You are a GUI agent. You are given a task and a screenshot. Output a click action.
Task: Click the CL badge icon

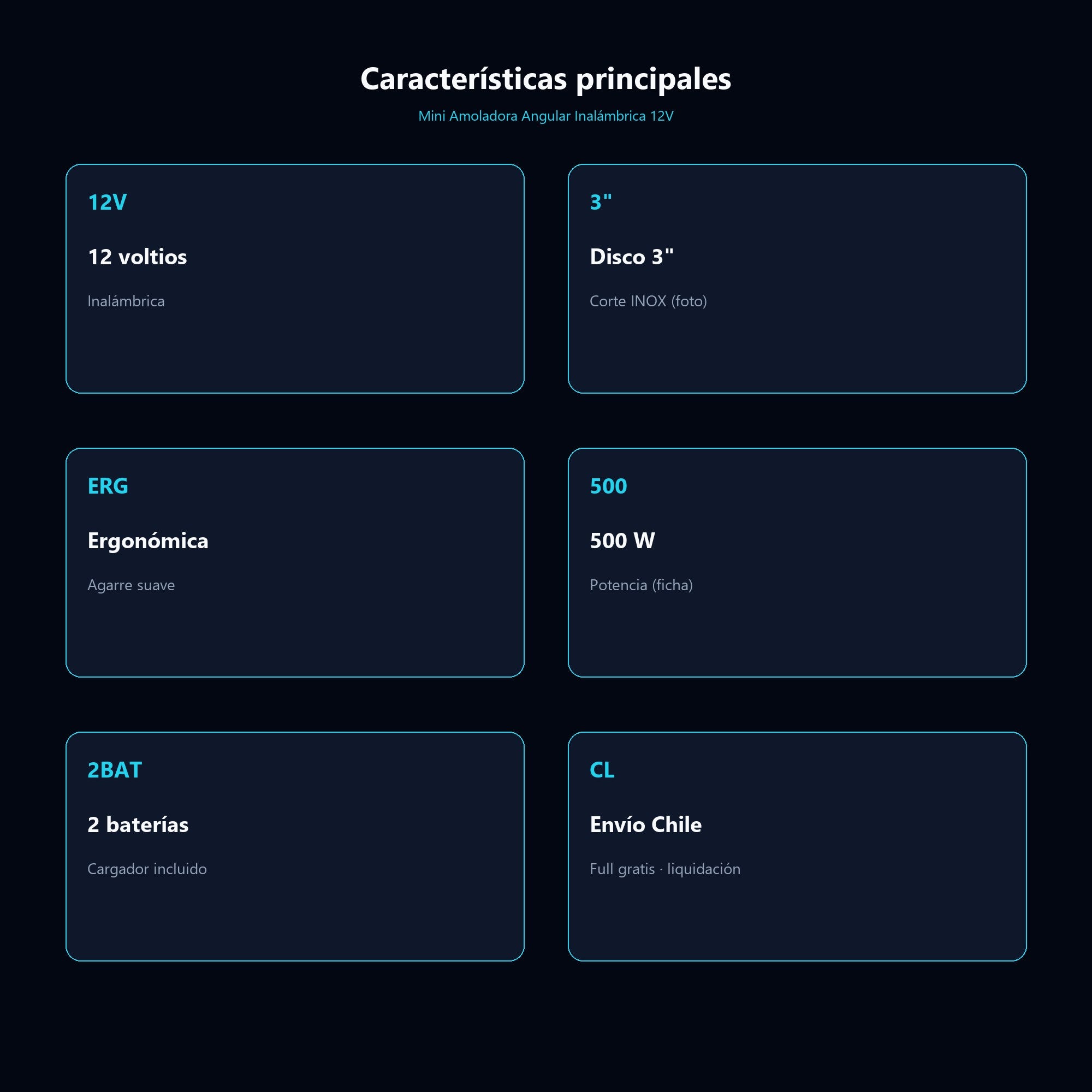tap(602, 770)
